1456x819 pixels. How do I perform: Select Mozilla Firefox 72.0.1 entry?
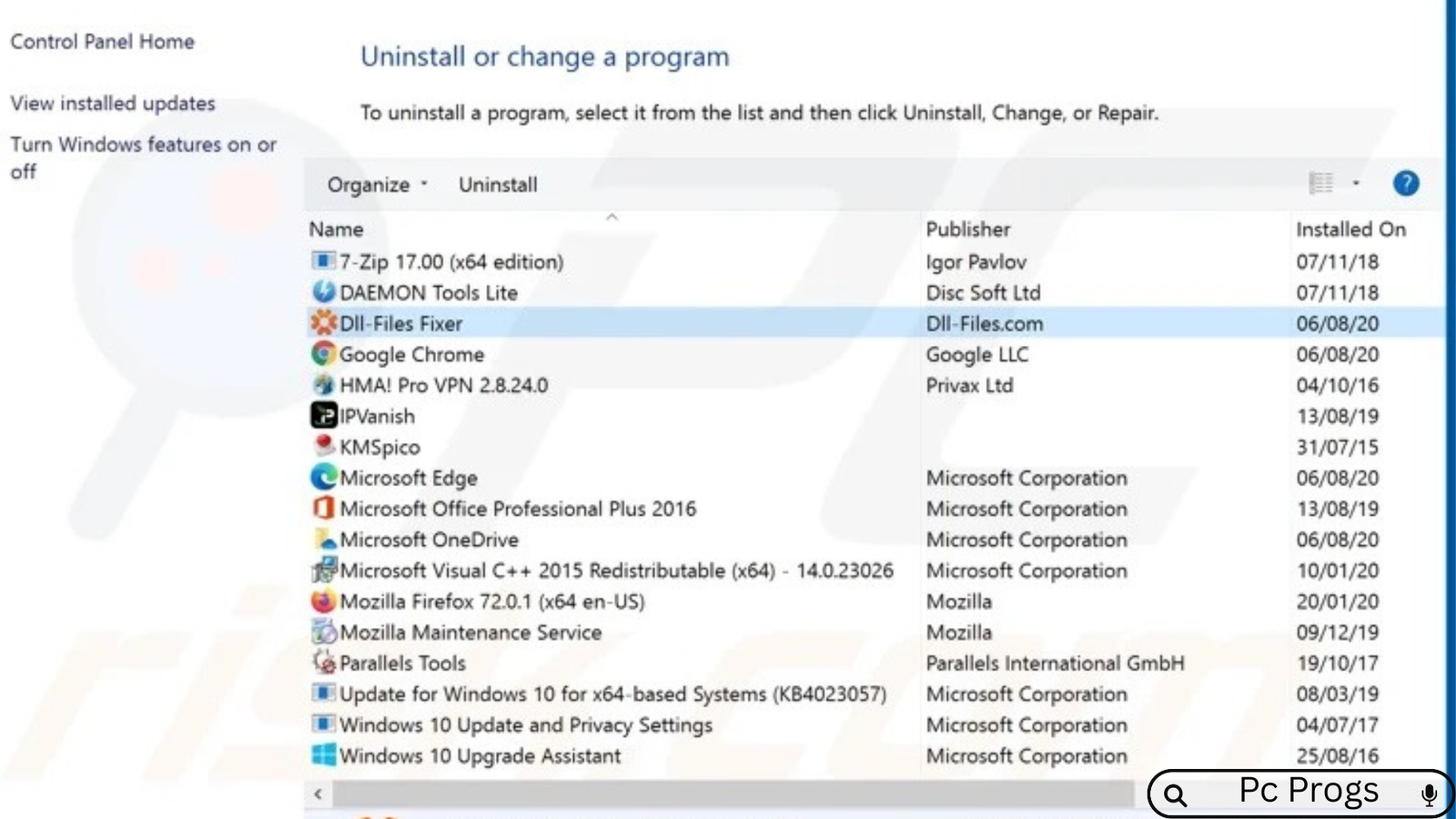(x=874, y=602)
